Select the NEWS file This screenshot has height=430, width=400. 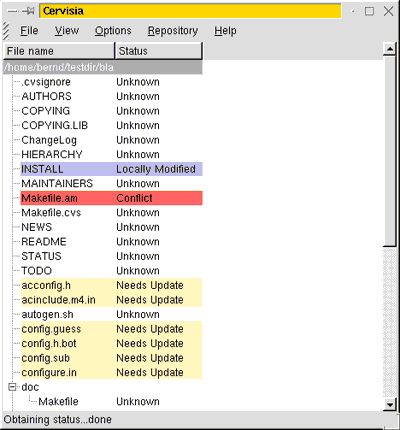(37, 227)
